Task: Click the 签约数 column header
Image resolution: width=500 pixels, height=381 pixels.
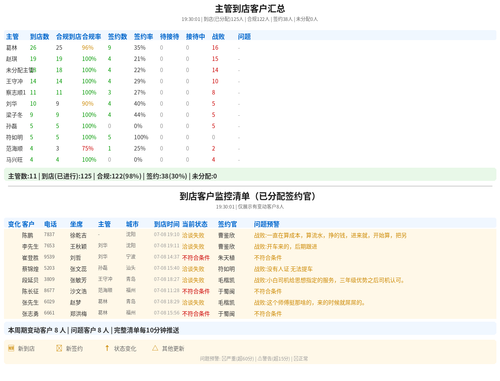Action: pos(117,37)
